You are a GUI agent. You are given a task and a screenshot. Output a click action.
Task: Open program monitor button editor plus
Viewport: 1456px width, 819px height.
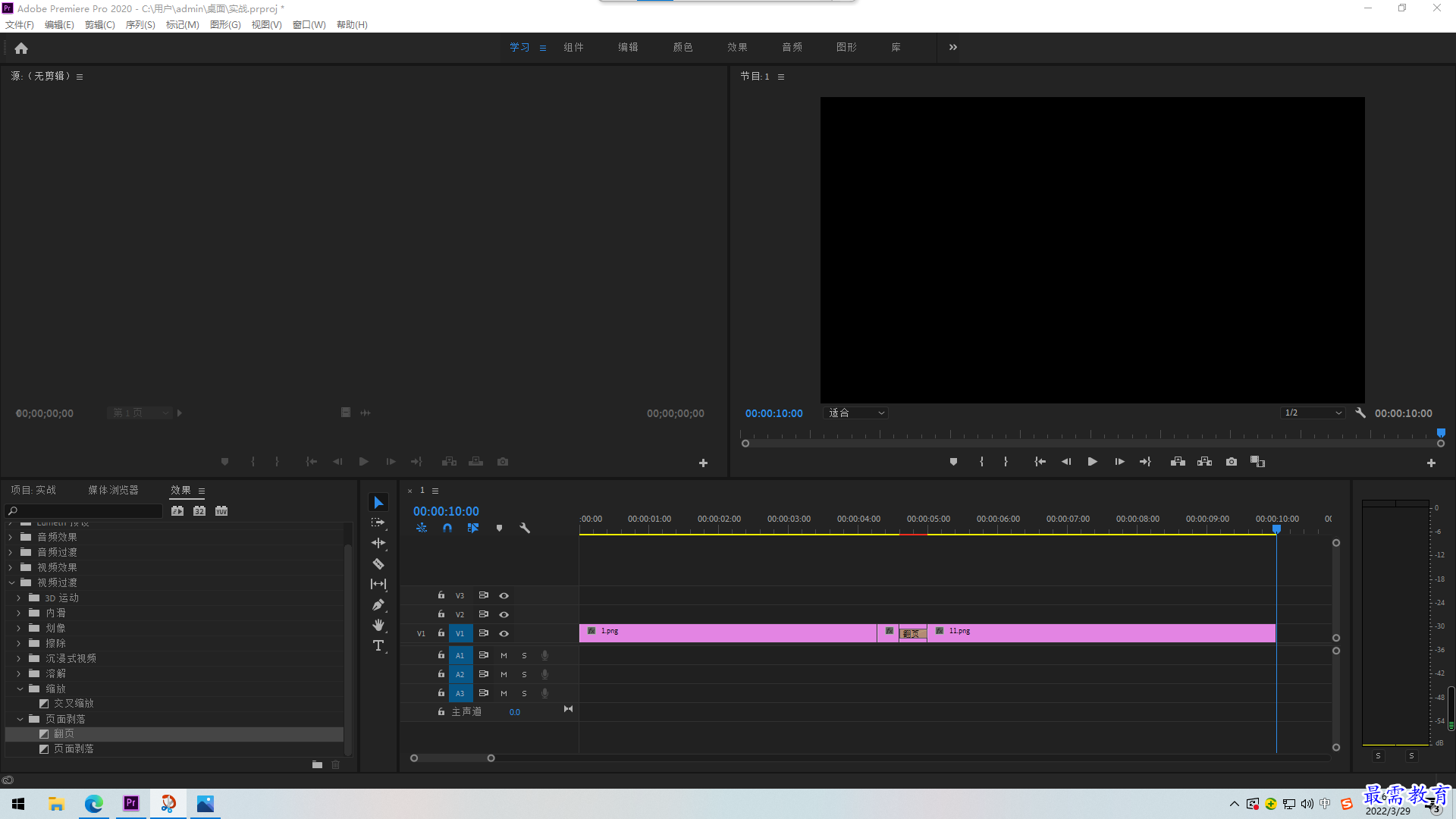(x=1431, y=463)
